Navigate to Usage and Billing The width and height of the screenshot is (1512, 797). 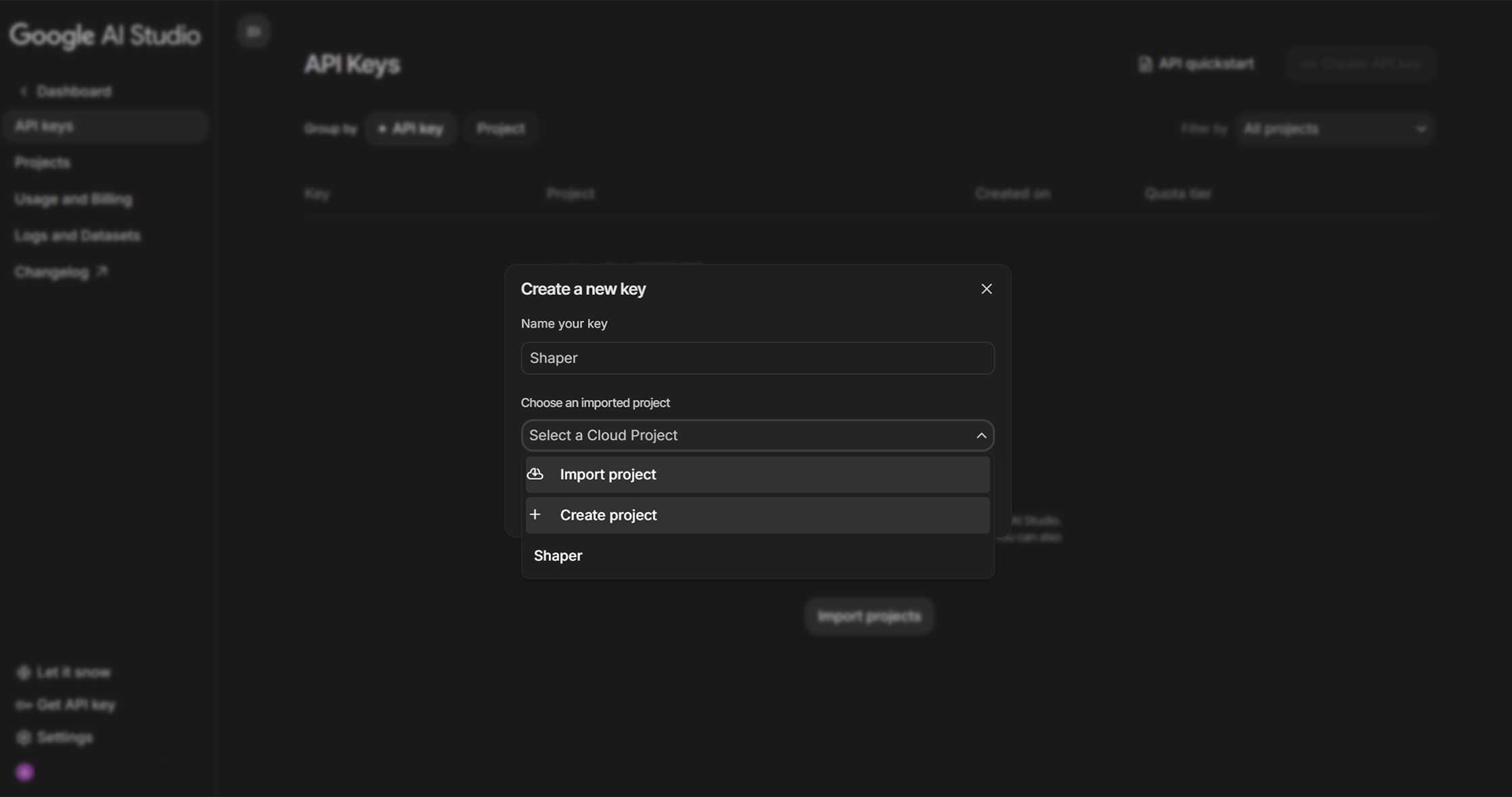tap(74, 198)
